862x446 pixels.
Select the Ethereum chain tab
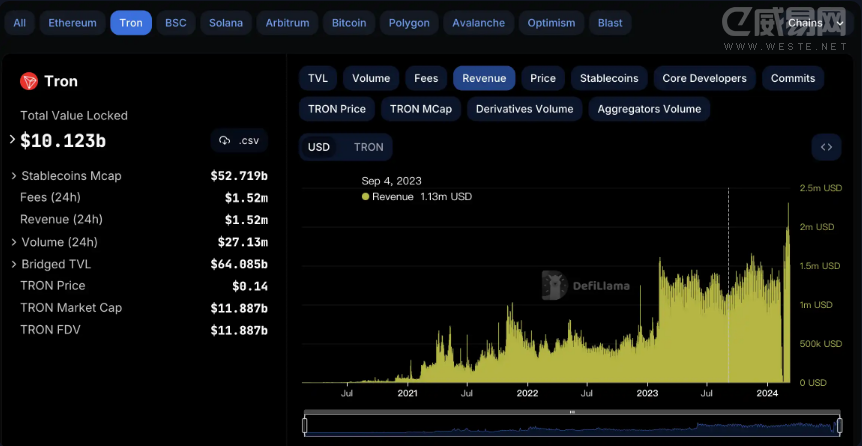[73, 23]
